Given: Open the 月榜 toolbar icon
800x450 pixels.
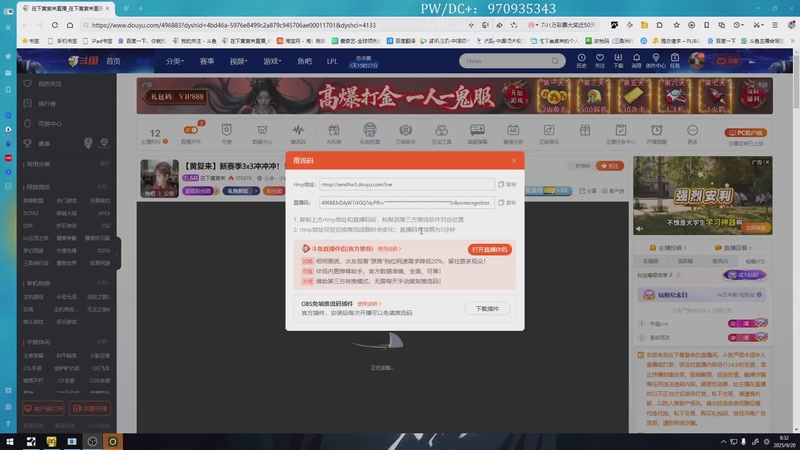Looking at the screenshot, I should pyautogui.click(x=227, y=134).
